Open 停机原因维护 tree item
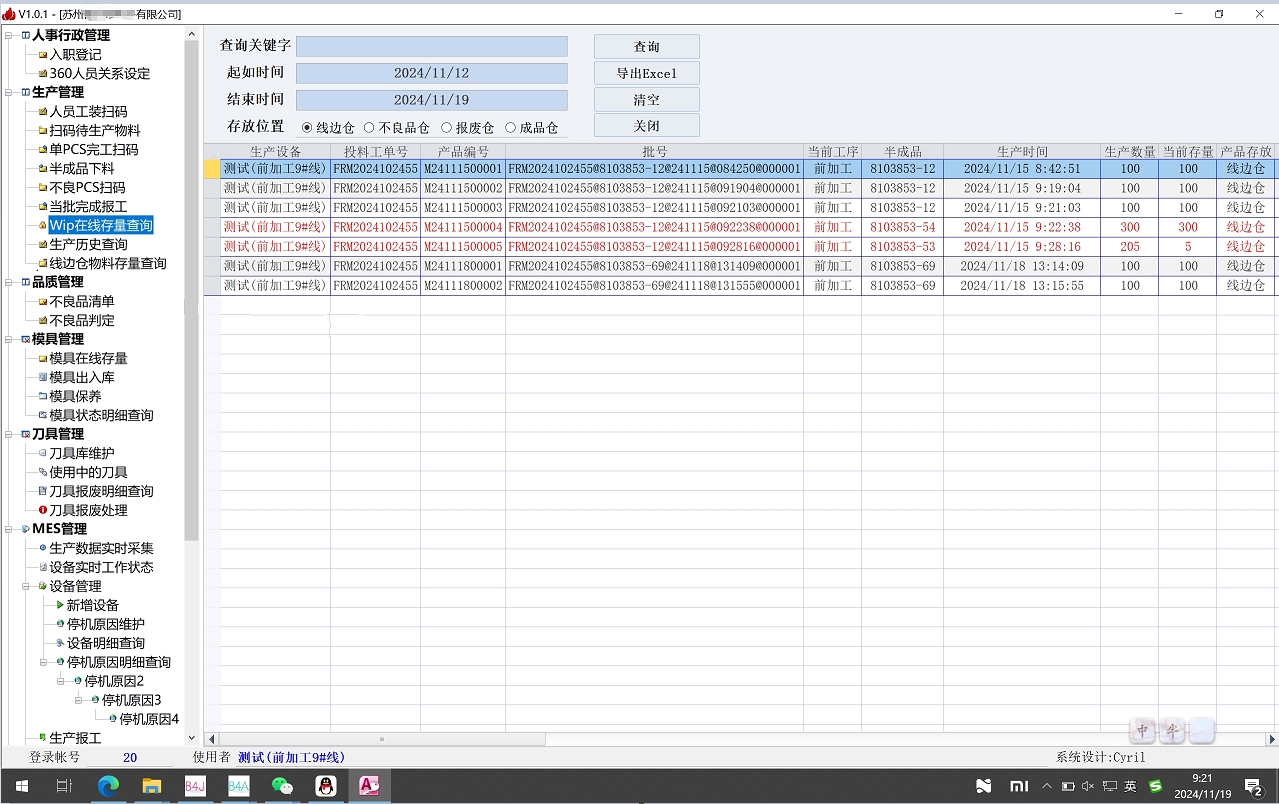This screenshot has height=804, width=1279. tap(105, 625)
